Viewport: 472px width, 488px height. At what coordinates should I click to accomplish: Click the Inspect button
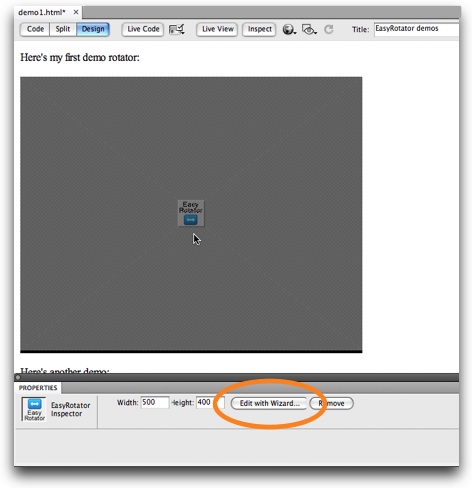click(259, 29)
